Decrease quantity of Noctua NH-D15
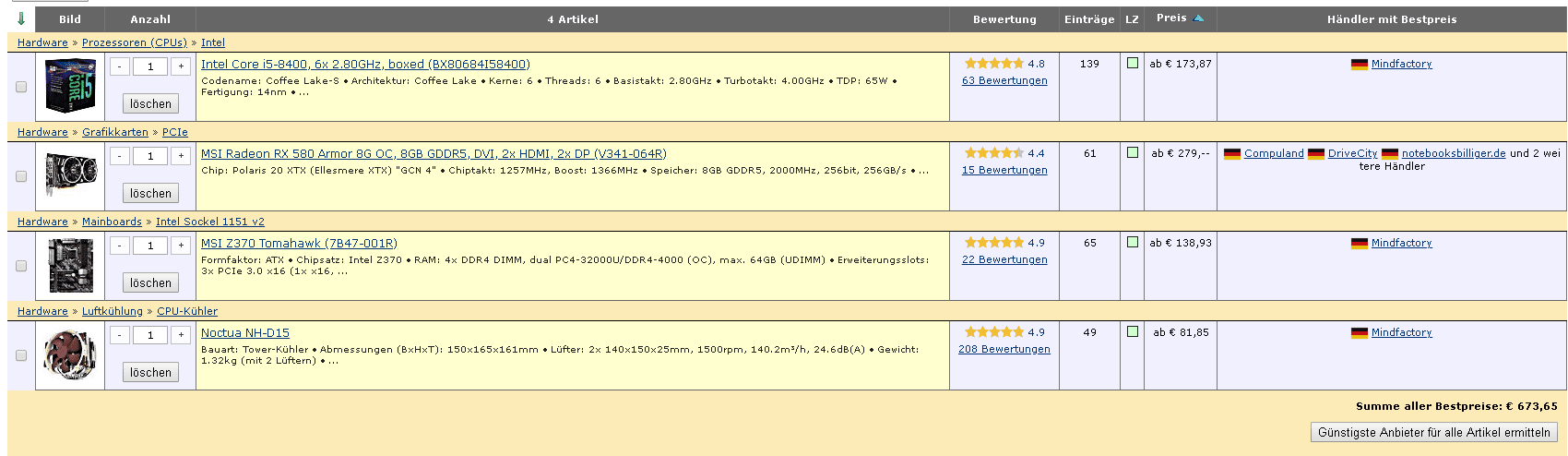 coord(120,335)
